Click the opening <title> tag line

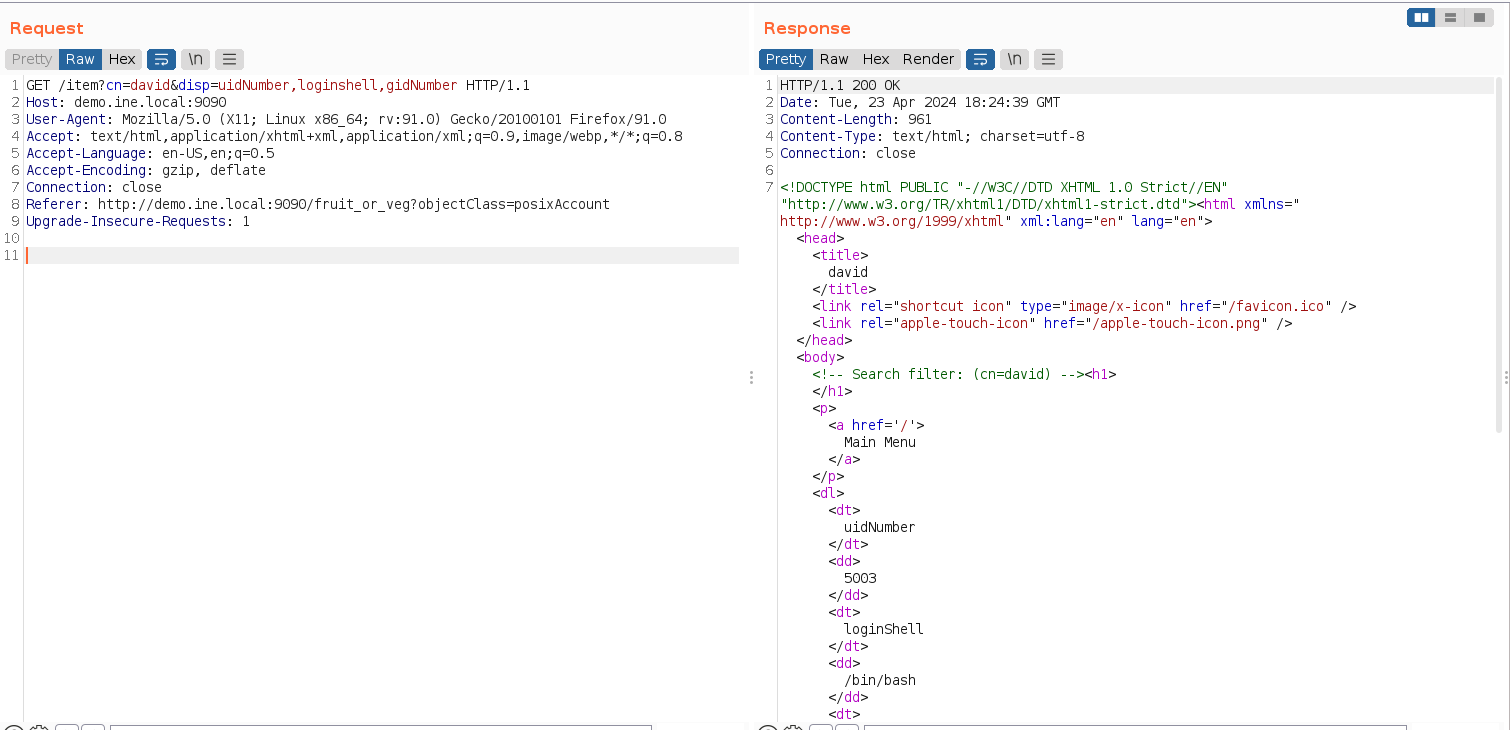[x=840, y=255]
